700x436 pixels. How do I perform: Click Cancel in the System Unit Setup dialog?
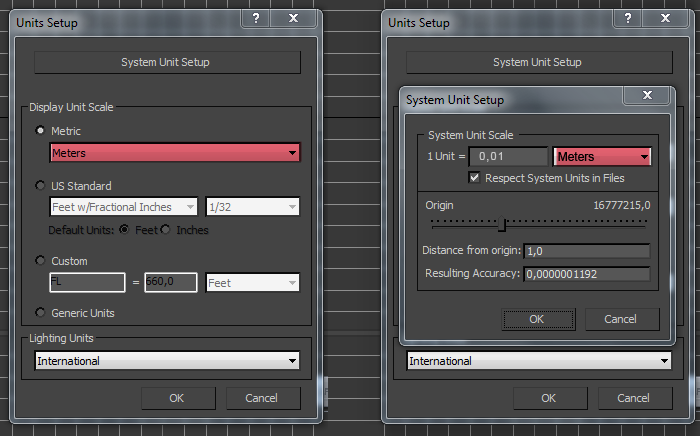622,319
